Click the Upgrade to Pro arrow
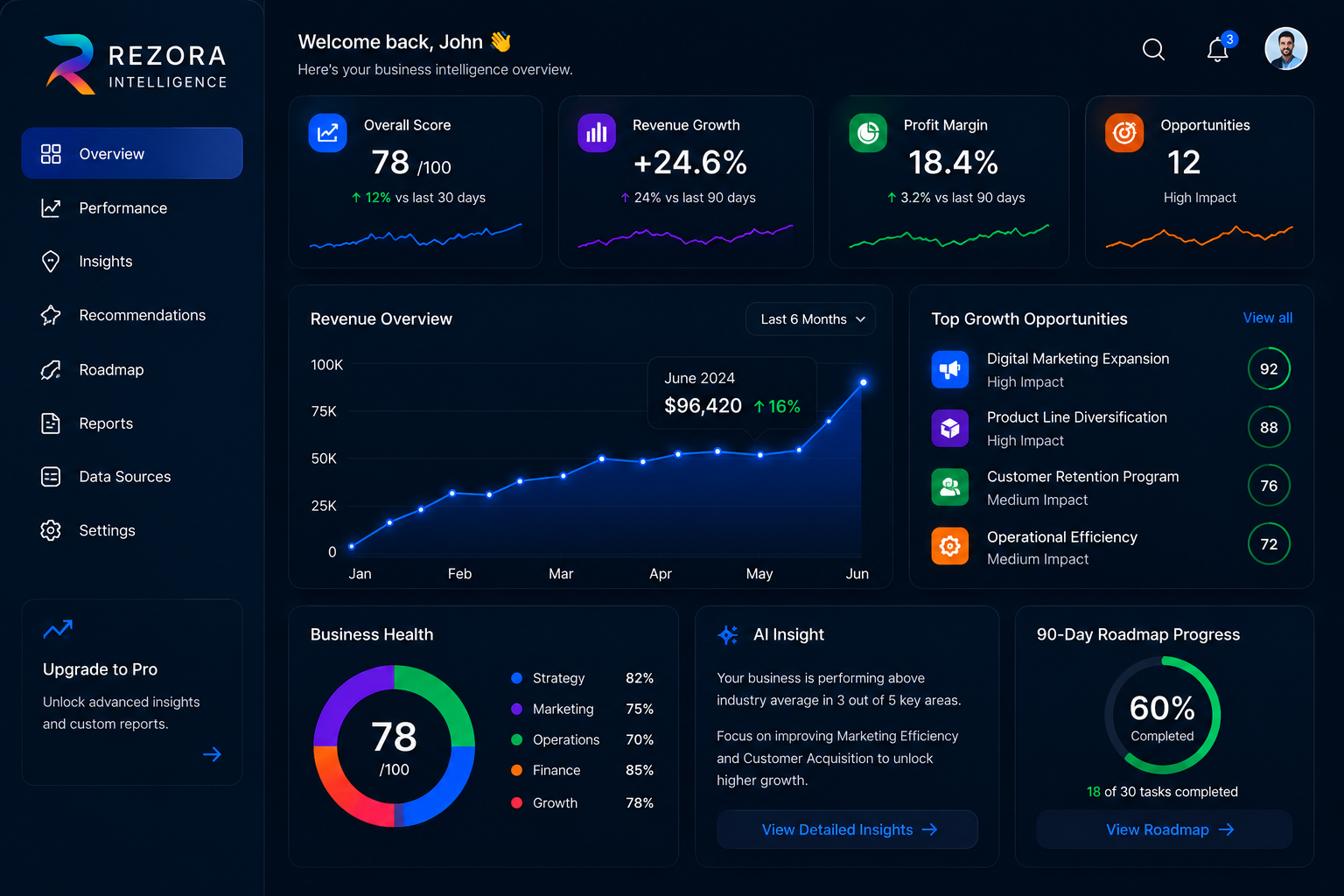The image size is (1344, 896). 212,754
